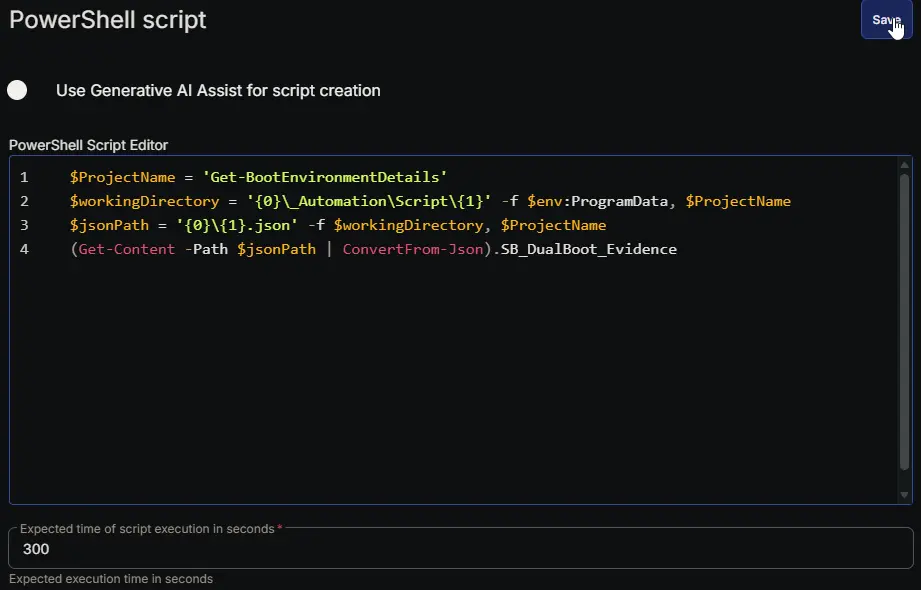The height and width of the screenshot is (590, 921).
Task: Click the script editor vertical scrollbar thumb
Action: [x=905, y=321]
